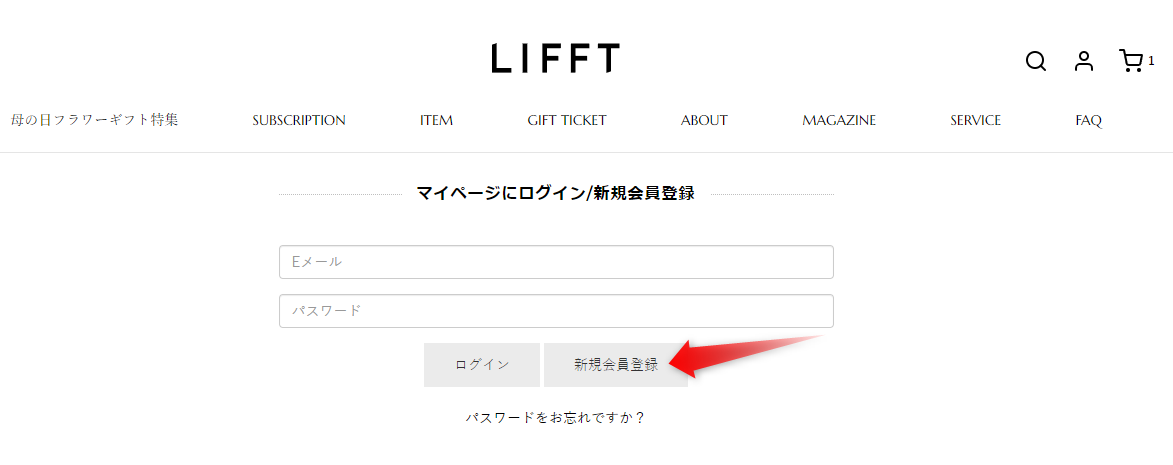Viewport: 1173px width, 465px height.
Task: Open 母の日フラワーギフト特集 link
Action: (x=95, y=120)
